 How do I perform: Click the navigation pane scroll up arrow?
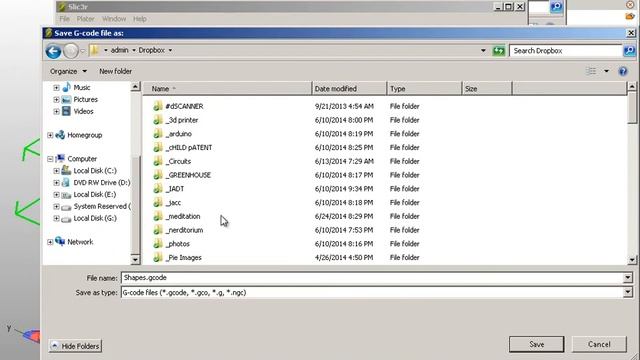(135, 87)
